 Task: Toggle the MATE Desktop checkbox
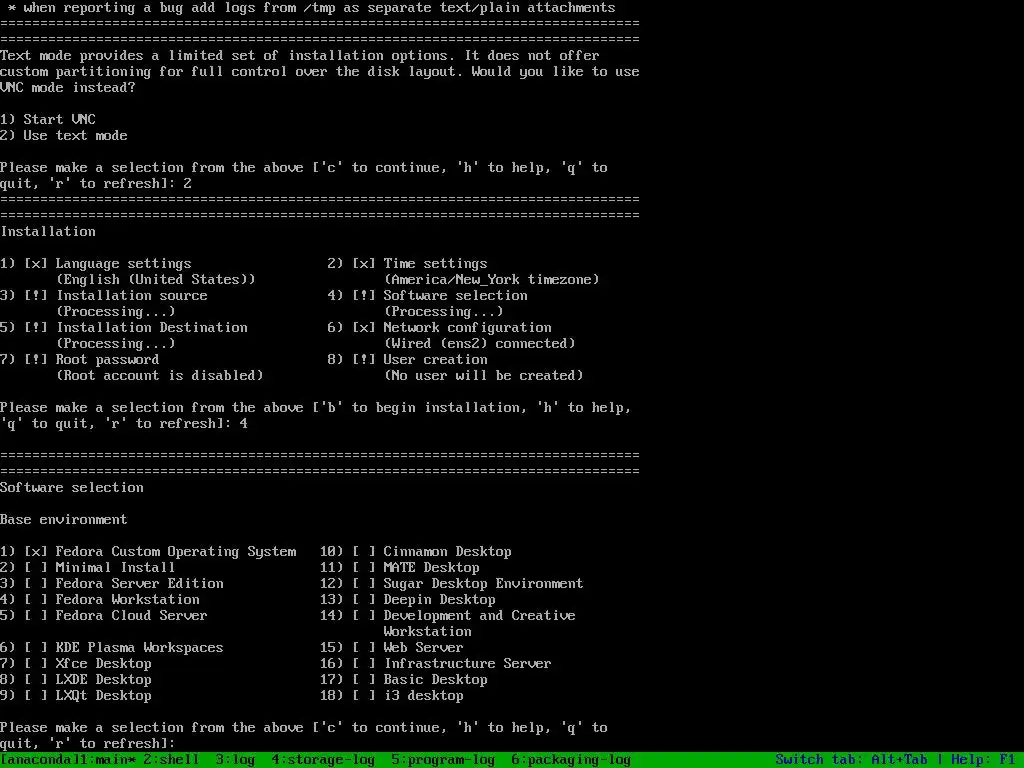[364, 568]
